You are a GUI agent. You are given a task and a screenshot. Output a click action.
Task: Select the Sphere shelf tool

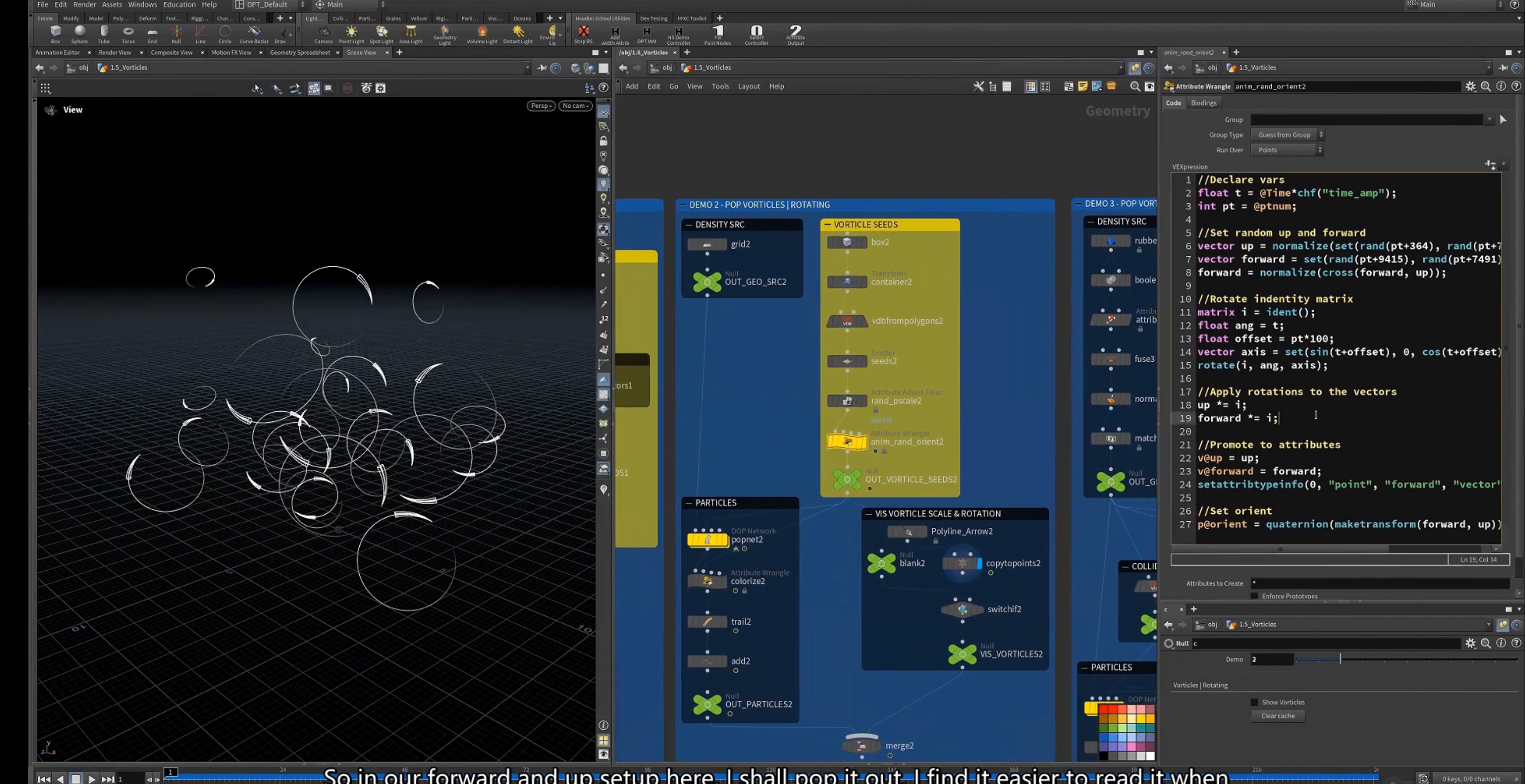[80, 34]
